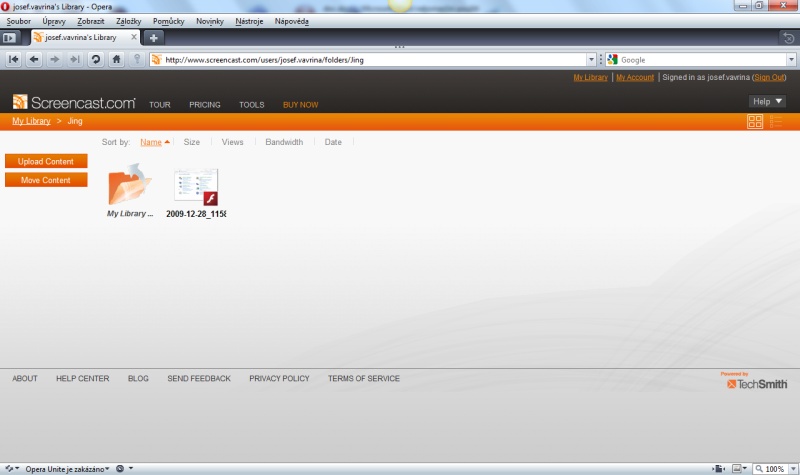This screenshot has height=475, width=800.
Task: Open the closed tabs trash icon
Action: [788, 38]
